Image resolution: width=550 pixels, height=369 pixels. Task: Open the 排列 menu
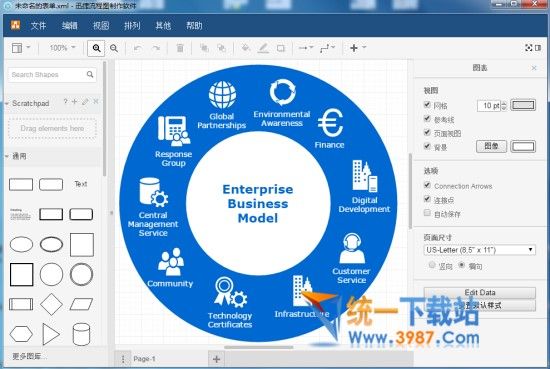point(132,26)
